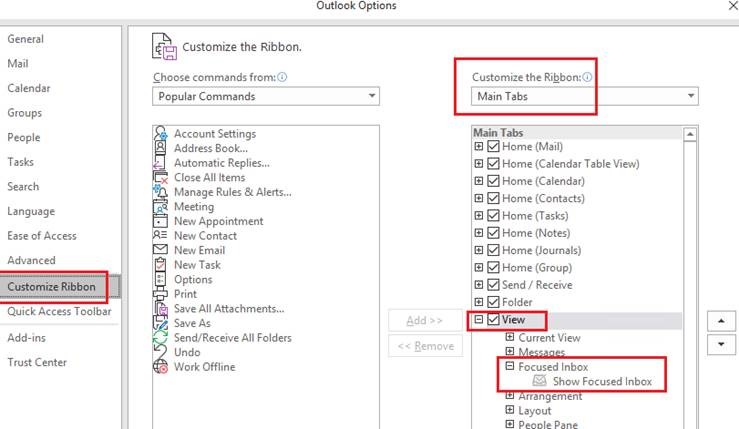The width and height of the screenshot is (739, 429).
Task: Go to the Advanced options category
Action: [31, 260]
